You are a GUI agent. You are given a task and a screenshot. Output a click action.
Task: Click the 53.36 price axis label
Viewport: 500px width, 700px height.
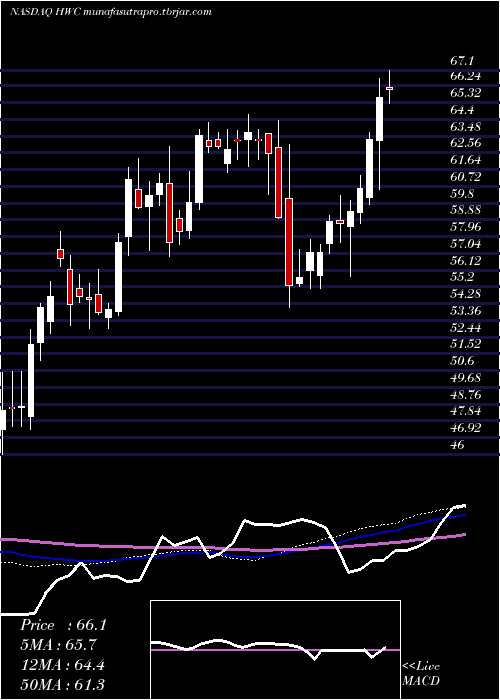(466, 311)
